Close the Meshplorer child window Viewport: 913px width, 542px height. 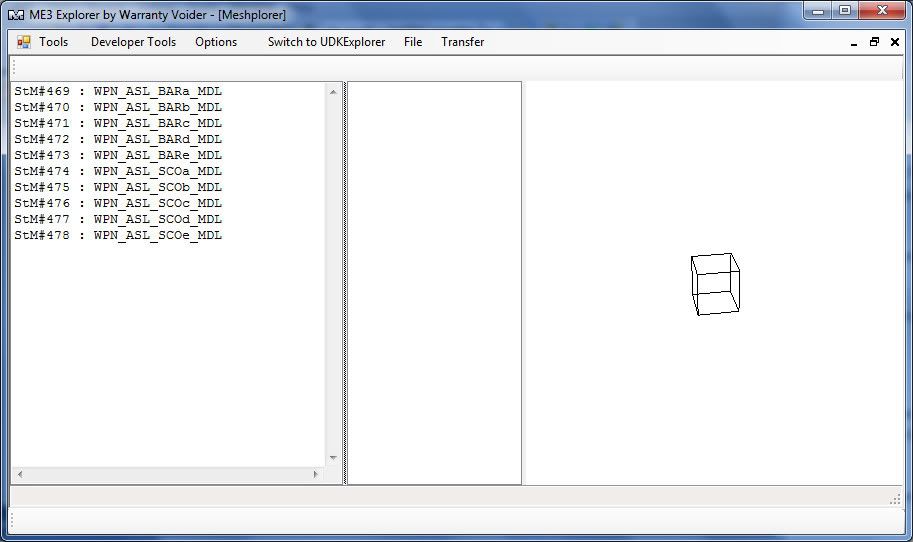tap(895, 42)
